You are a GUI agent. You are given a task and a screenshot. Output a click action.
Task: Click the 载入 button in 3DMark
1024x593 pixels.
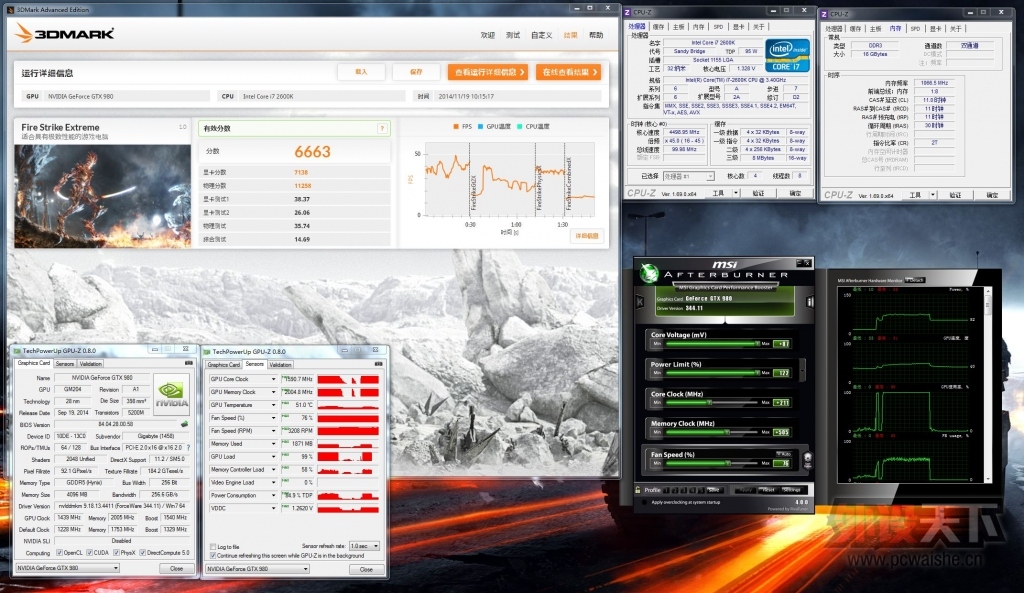(361, 72)
